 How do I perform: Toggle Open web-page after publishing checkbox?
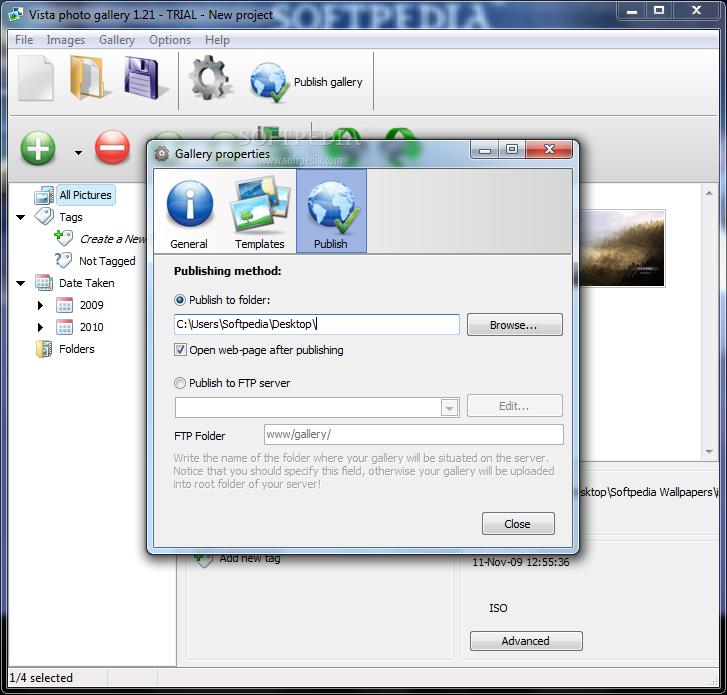[180, 350]
